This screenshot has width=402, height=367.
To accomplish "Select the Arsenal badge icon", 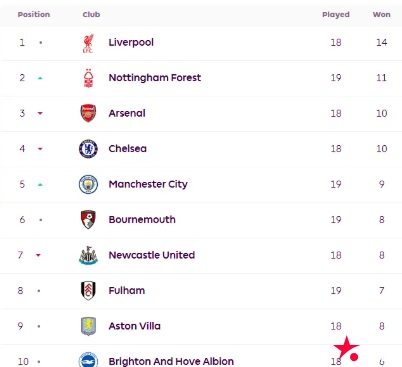I will (88, 113).
